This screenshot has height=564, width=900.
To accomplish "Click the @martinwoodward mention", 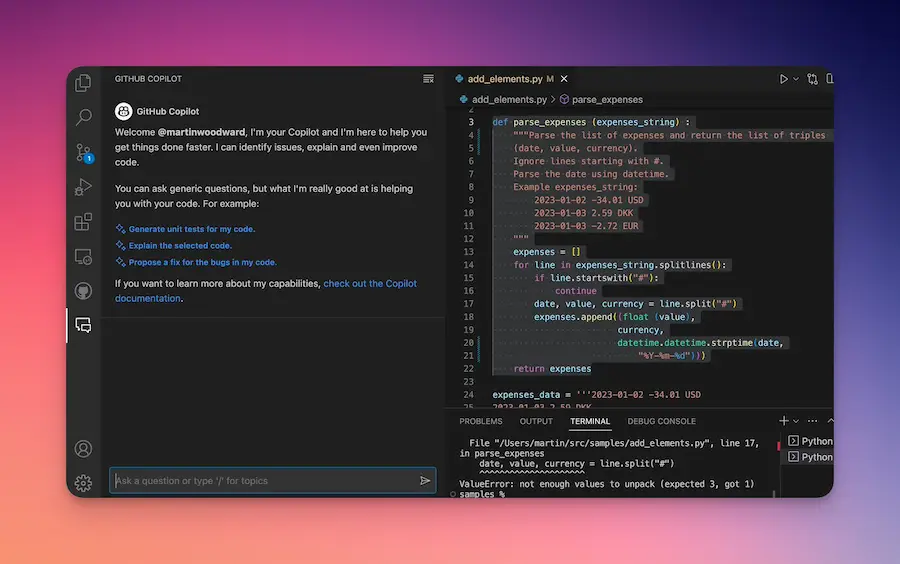I will [201, 132].
